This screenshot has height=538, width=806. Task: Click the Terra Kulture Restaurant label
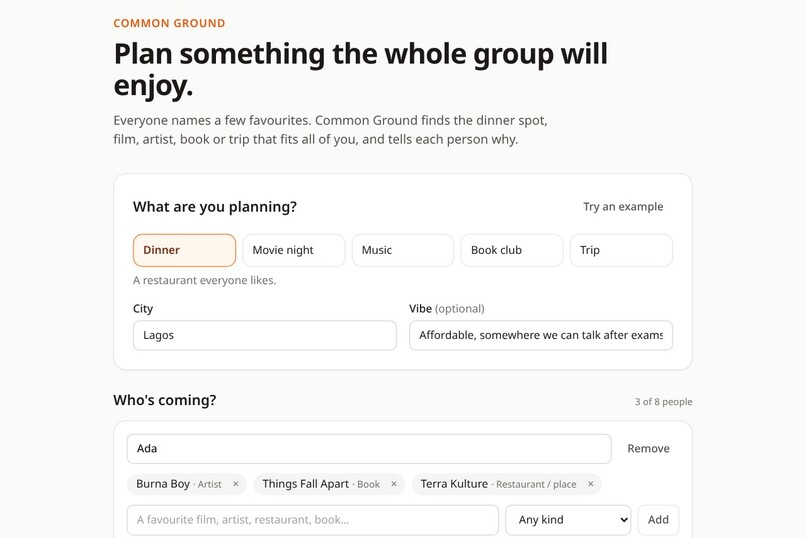[498, 484]
